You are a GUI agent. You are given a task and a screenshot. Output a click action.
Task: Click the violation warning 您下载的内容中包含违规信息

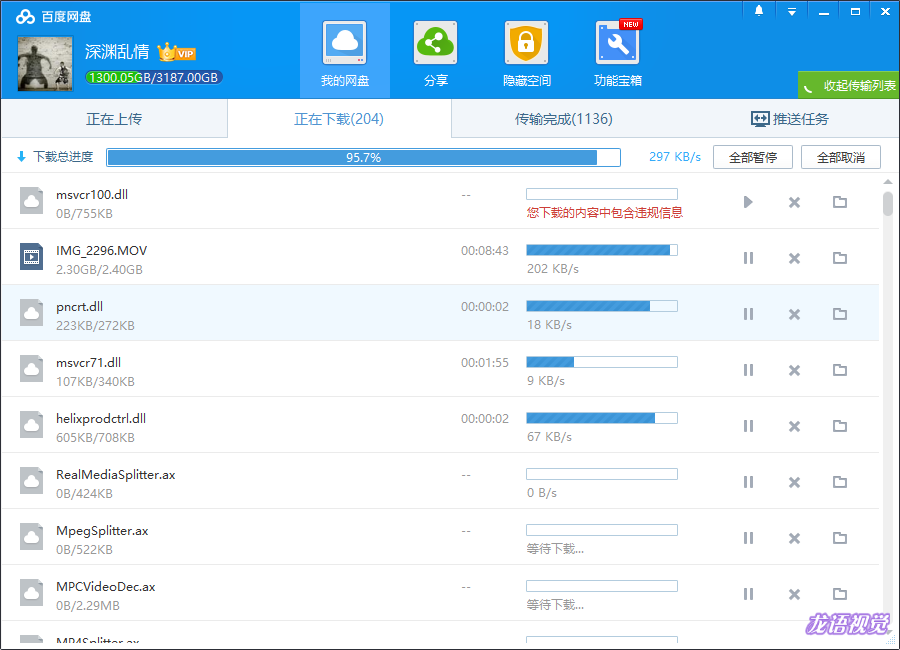(x=604, y=213)
